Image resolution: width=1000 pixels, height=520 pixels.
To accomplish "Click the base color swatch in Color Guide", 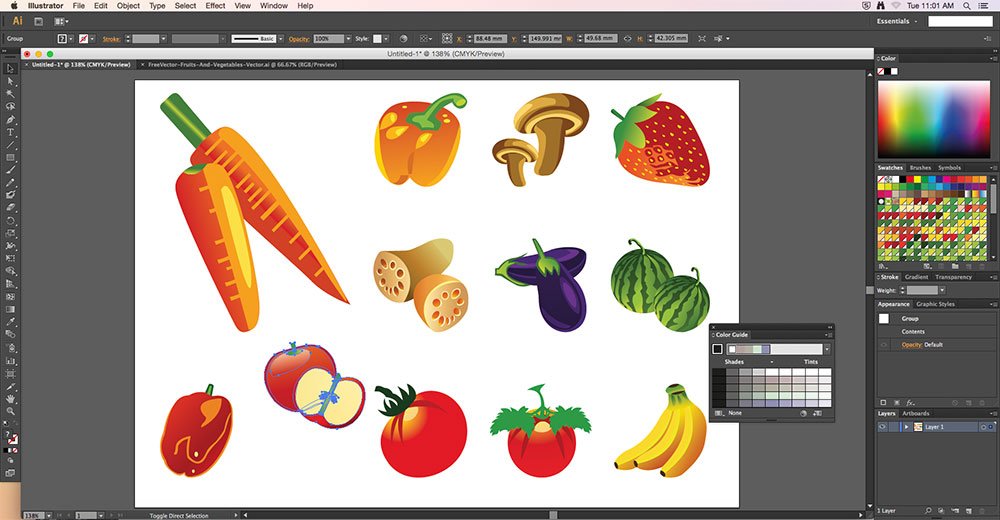I will (x=717, y=349).
